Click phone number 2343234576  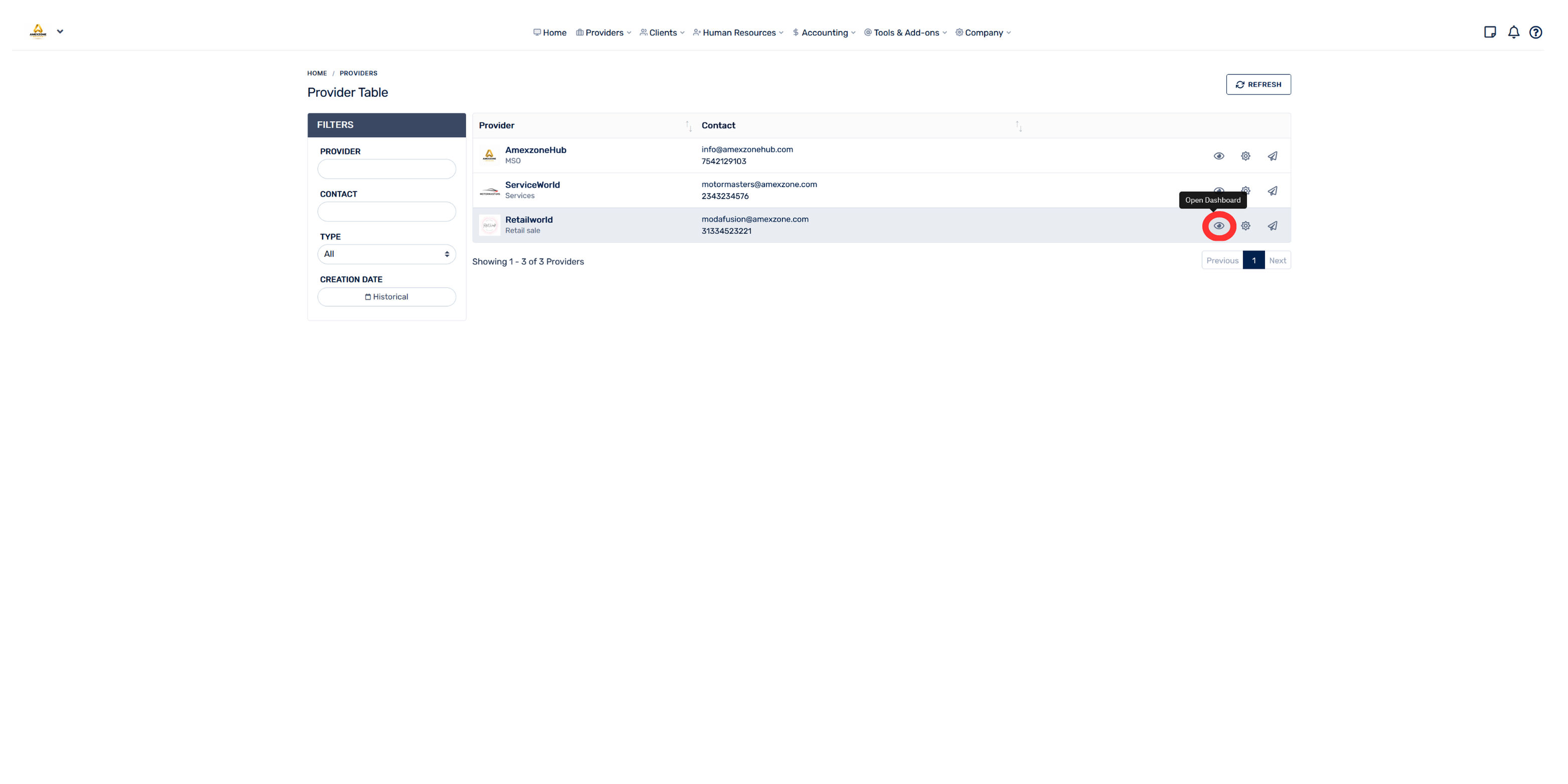[x=725, y=196]
